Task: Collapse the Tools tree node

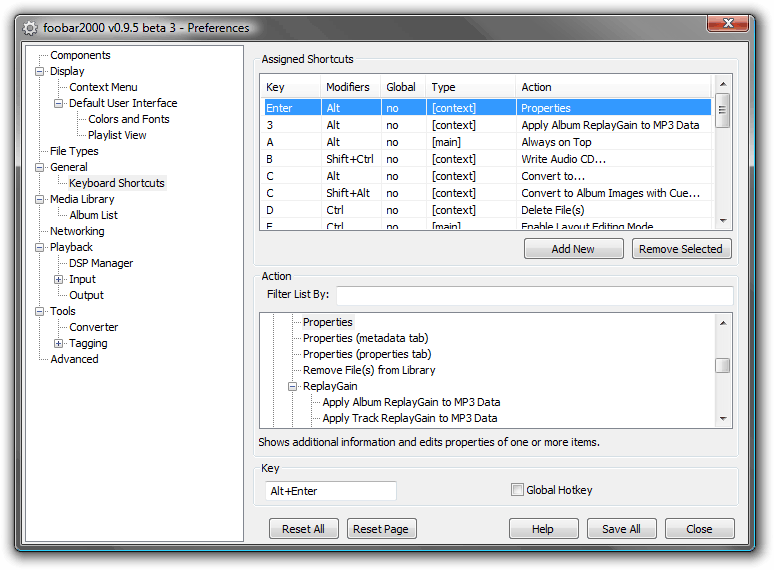Action: [x=39, y=311]
